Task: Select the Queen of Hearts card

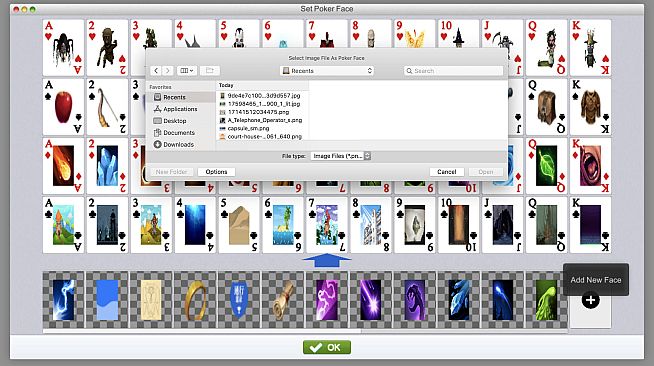Action: (x=546, y=48)
